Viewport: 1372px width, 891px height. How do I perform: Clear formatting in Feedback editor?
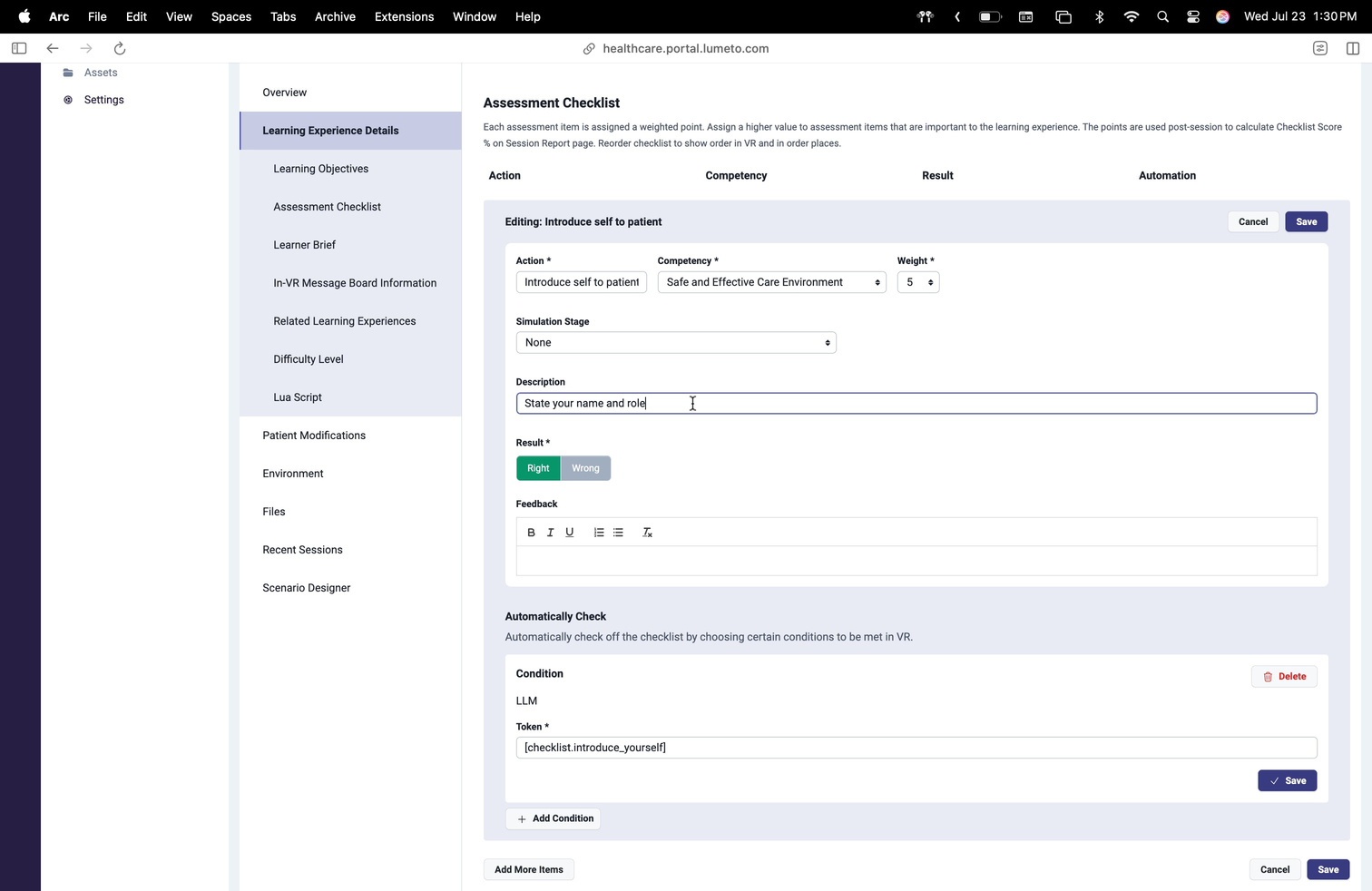pos(647,533)
